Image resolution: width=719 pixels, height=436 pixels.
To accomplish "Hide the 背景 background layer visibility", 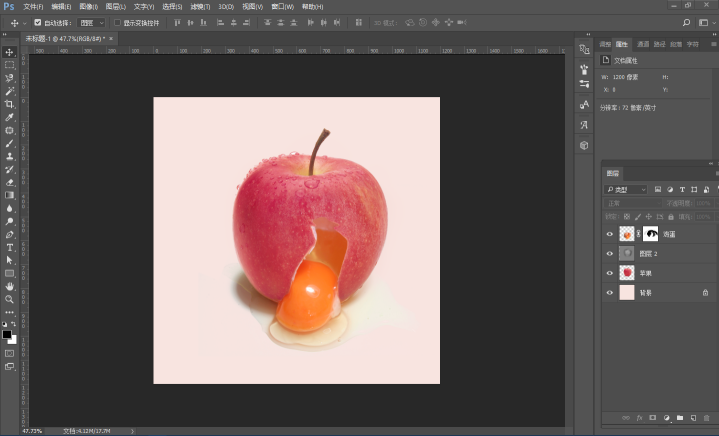I will click(x=609, y=293).
